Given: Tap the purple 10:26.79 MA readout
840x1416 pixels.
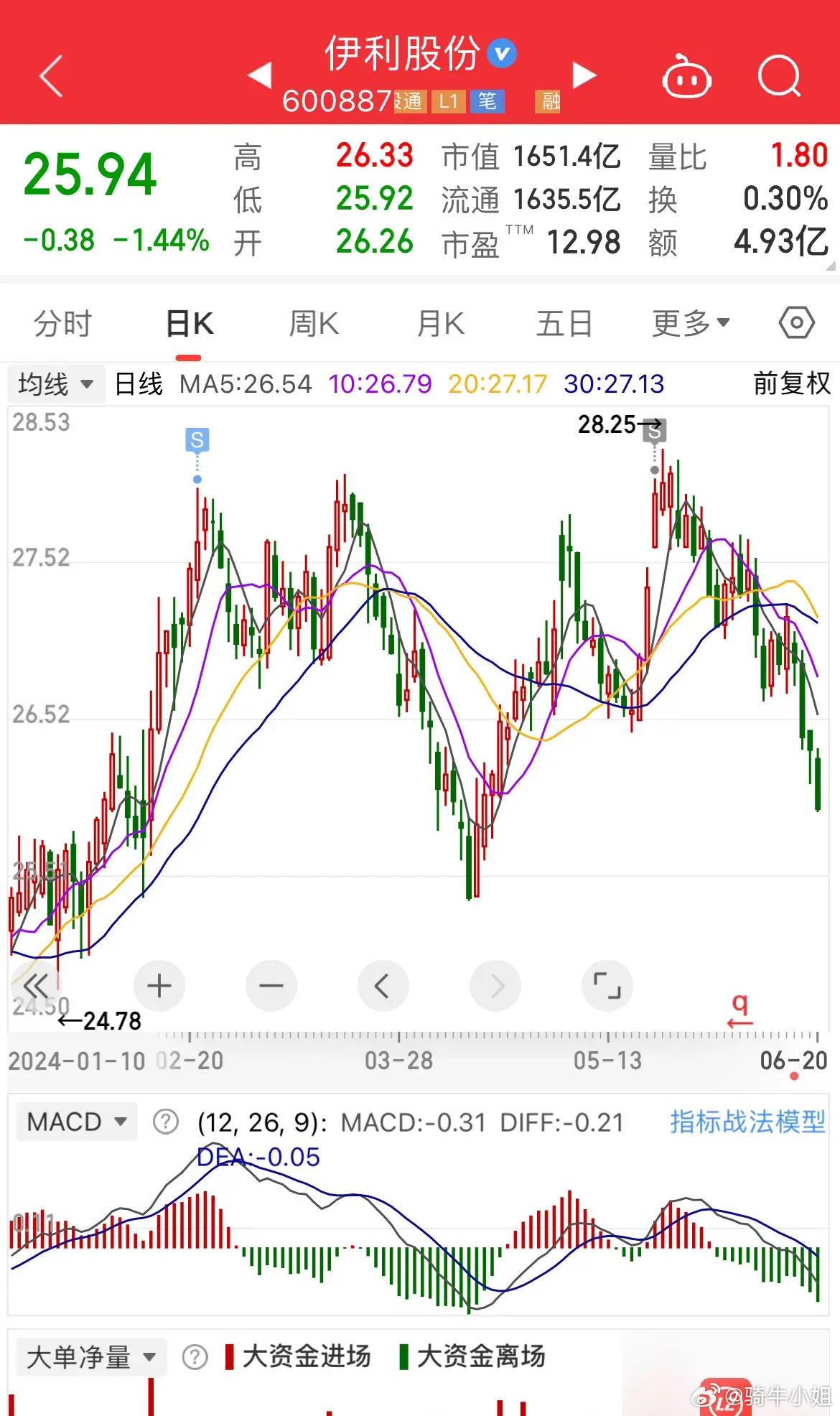Looking at the screenshot, I should (381, 384).
